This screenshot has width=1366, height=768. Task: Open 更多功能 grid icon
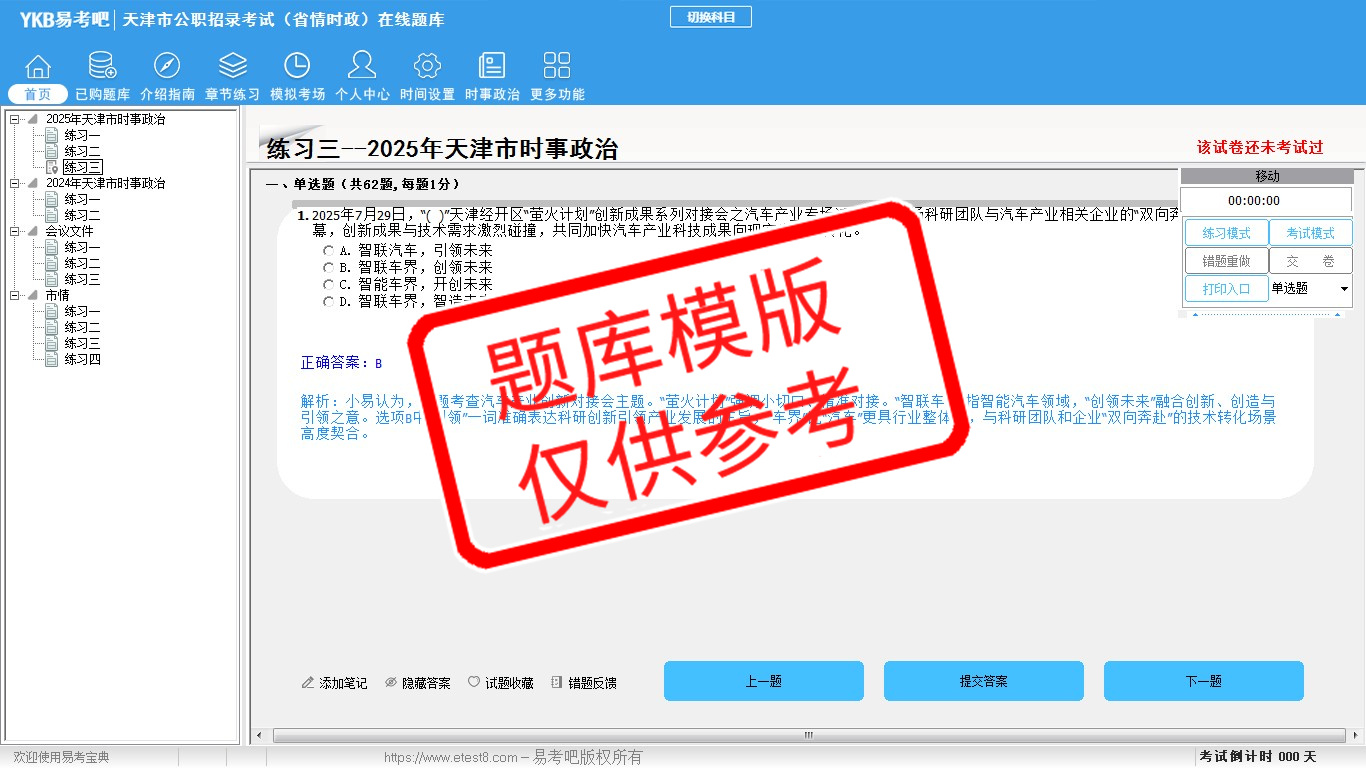coord(557,67)
